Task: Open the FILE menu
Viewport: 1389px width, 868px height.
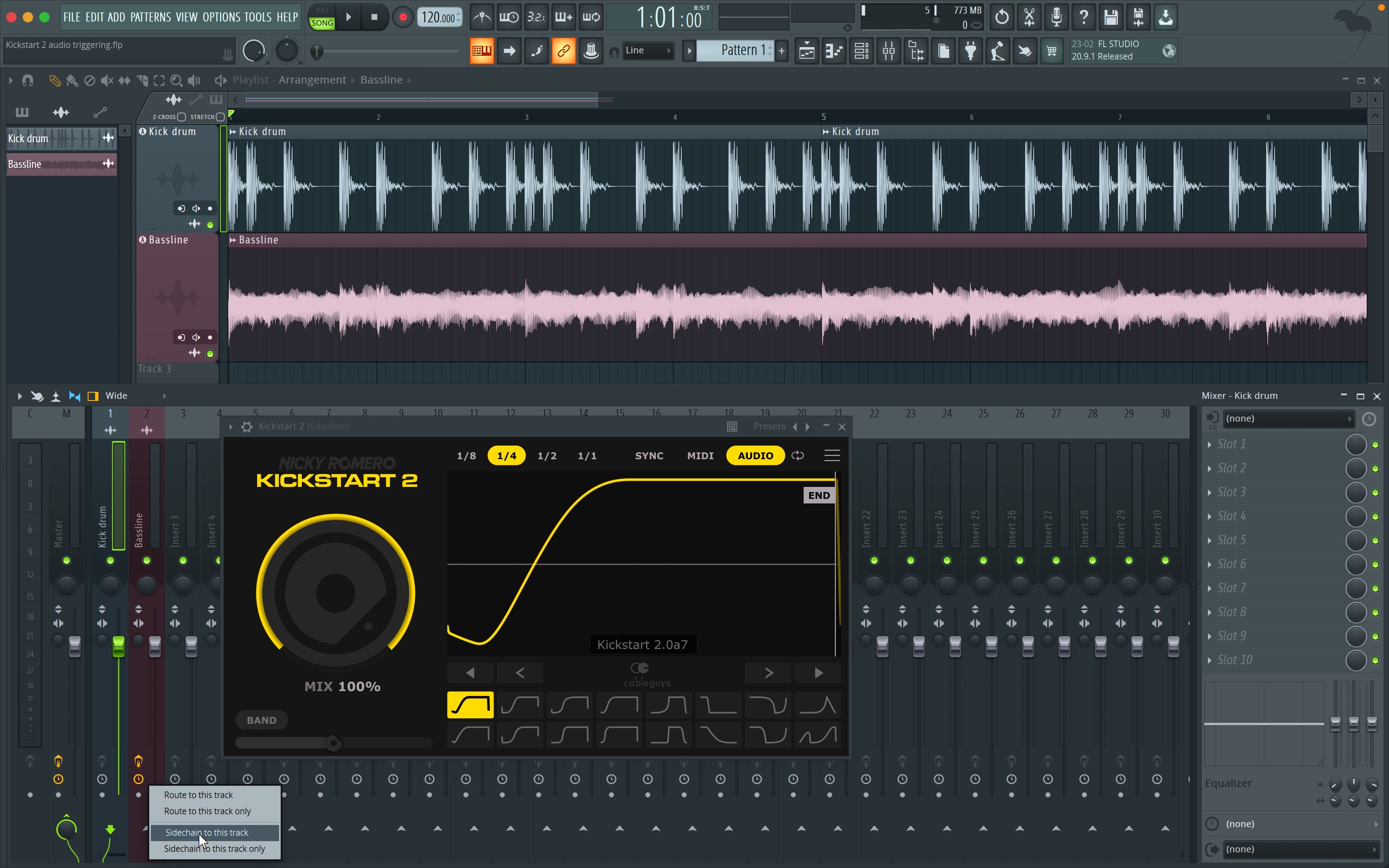Action: click(72, 17)
